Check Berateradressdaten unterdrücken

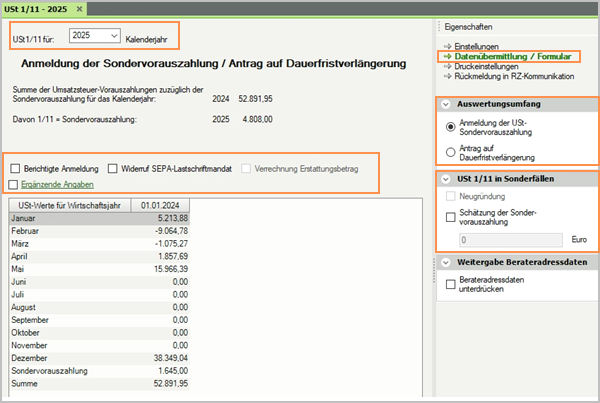click(450, 284)
